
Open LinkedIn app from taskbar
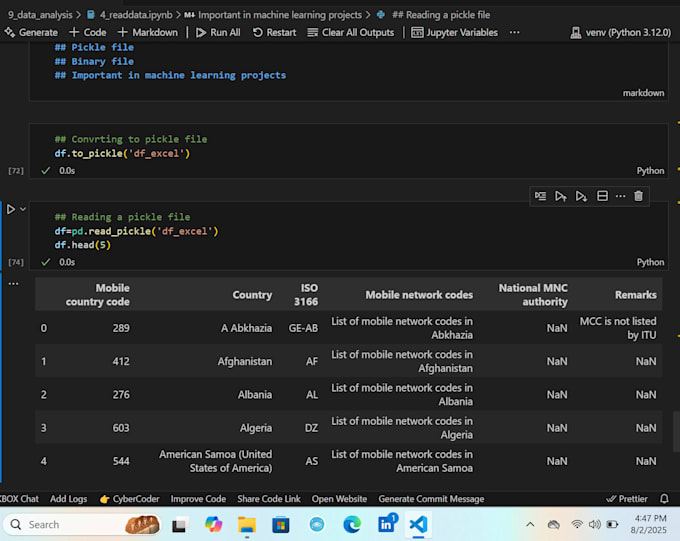point(386,524)
